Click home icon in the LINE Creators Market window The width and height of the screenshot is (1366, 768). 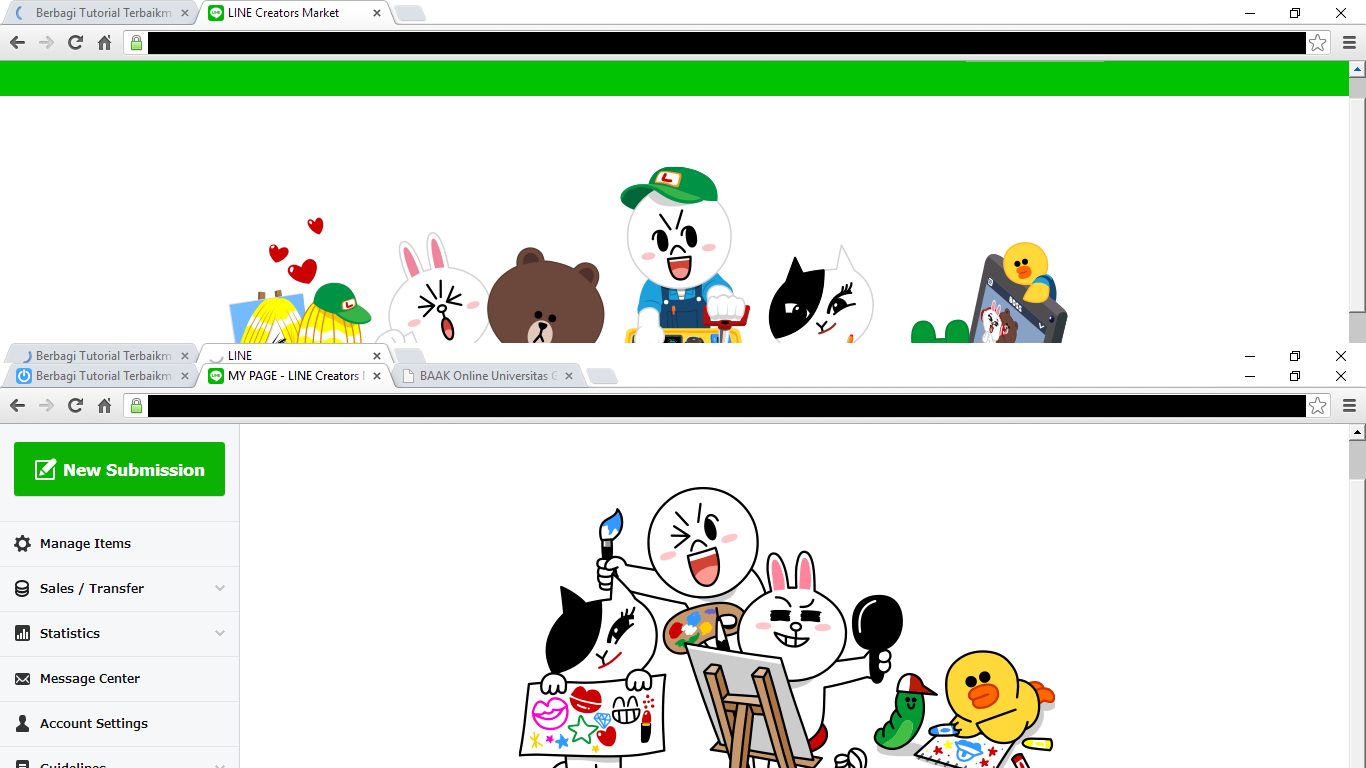pyautogui.click(x=104, y=42)
